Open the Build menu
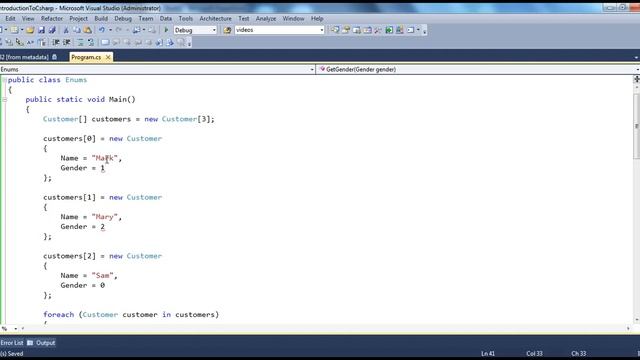 point(101,19)
